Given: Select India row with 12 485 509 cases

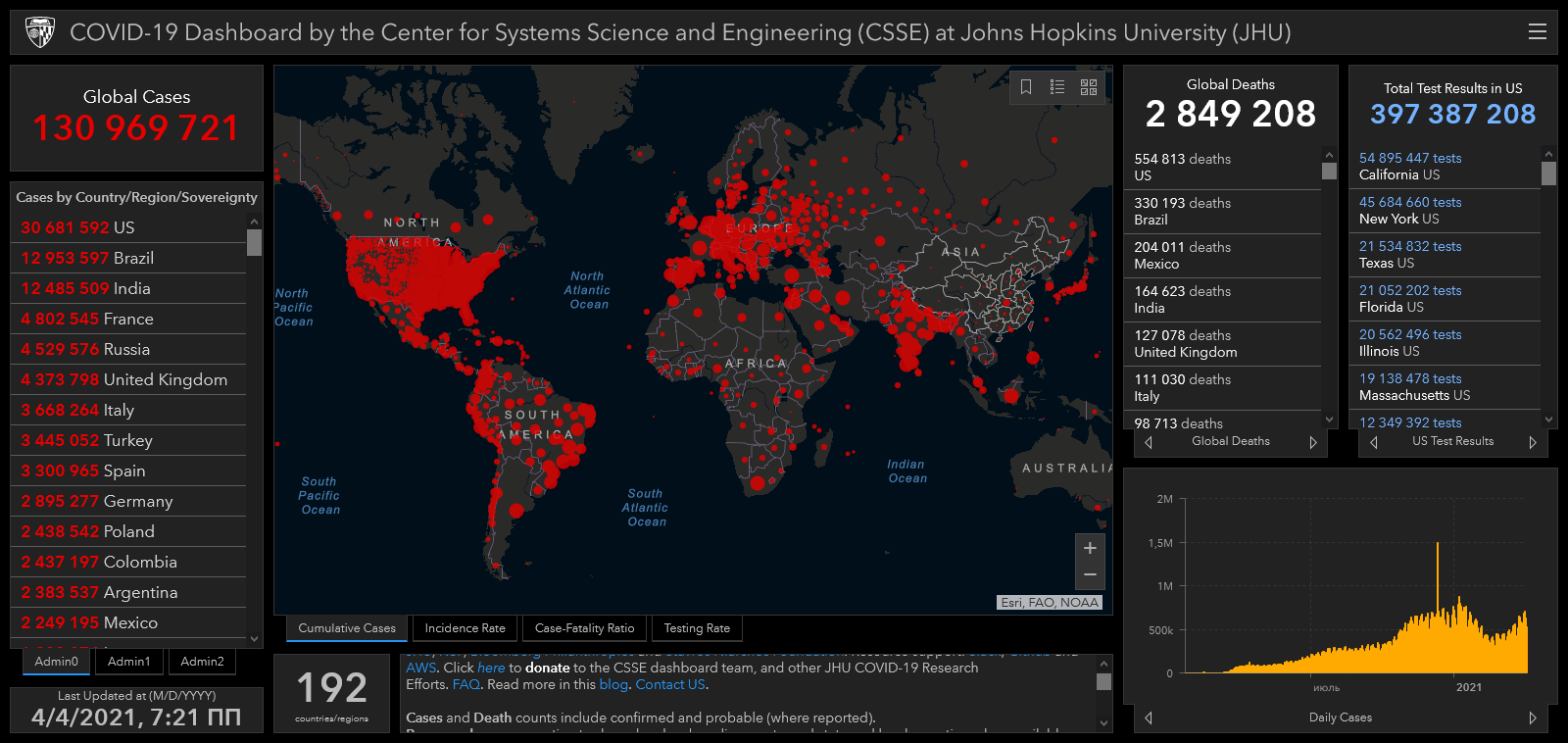Looking at the screenshot, I should click(x=128, y=288).
